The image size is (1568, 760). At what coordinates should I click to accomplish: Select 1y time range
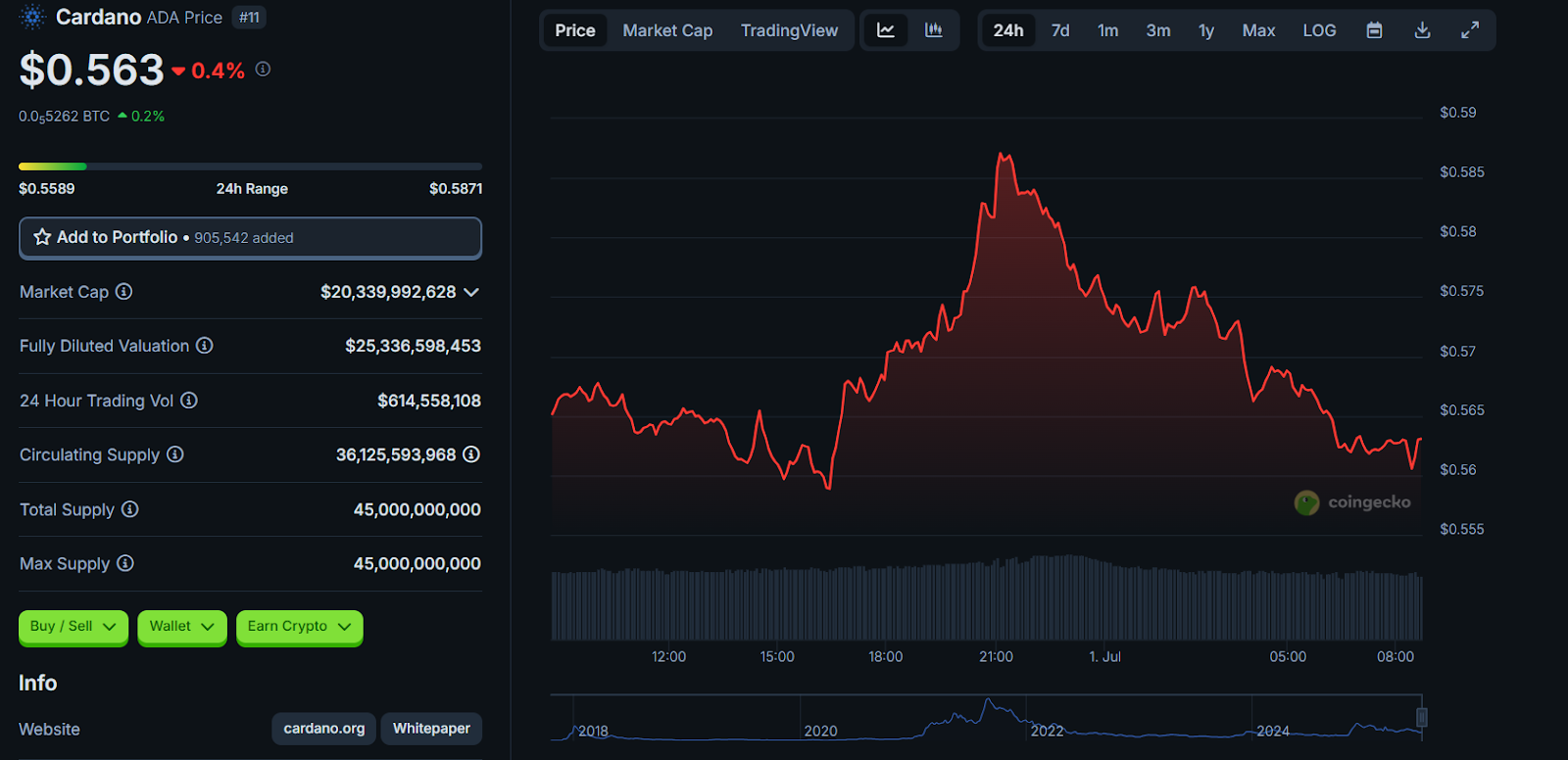(1206, 30)
